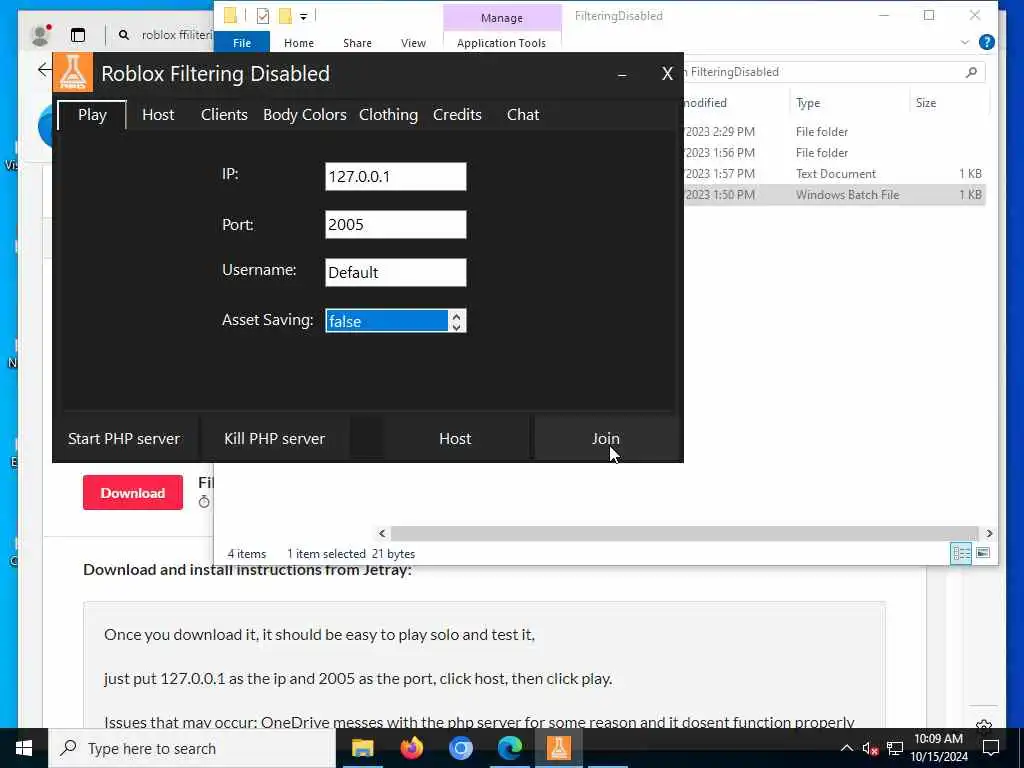Select the Text Document row
Screen dimensions: 1024x768
point(833,174)
